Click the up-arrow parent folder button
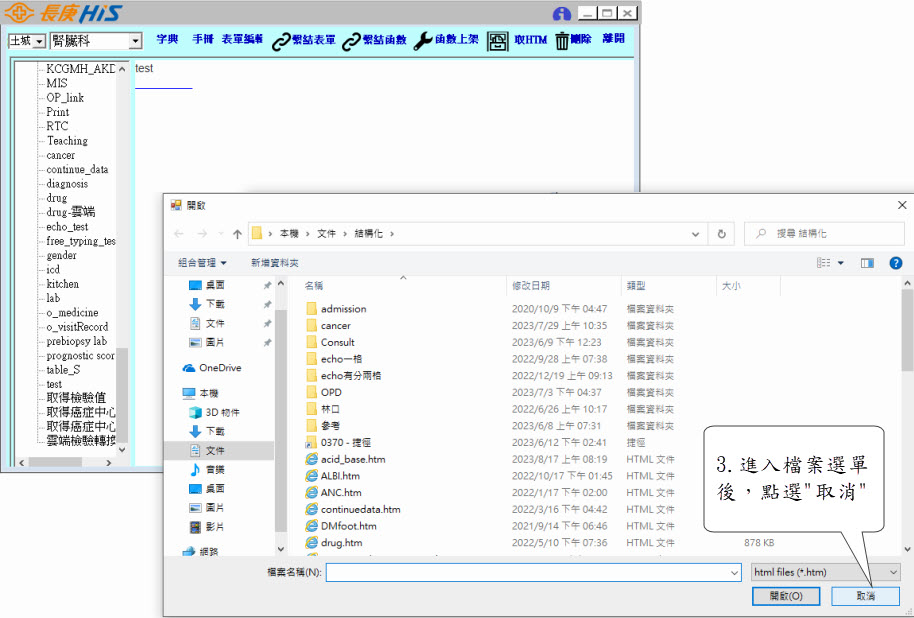Viewport: 914px width, 618px height. [237, 234]
